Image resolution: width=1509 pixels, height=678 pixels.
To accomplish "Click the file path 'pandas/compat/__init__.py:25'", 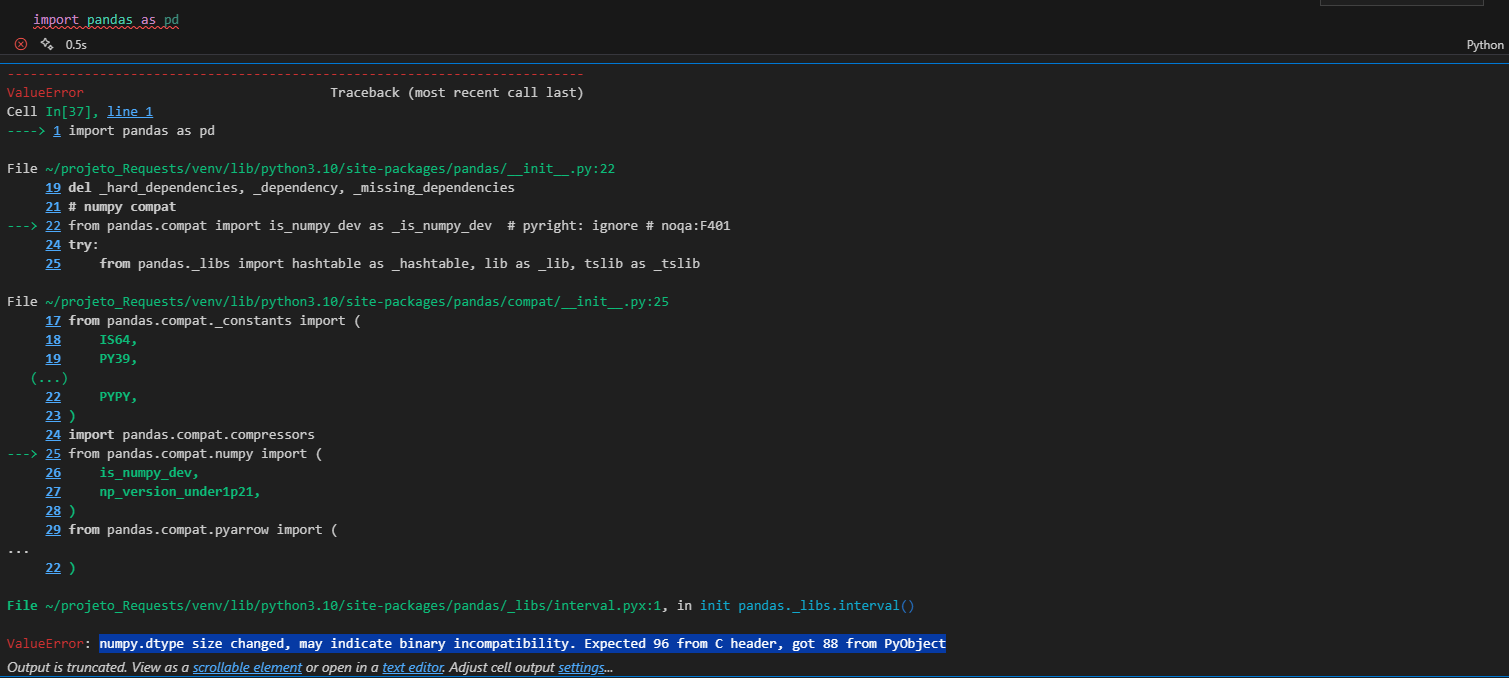I will (x=357, y=302).
